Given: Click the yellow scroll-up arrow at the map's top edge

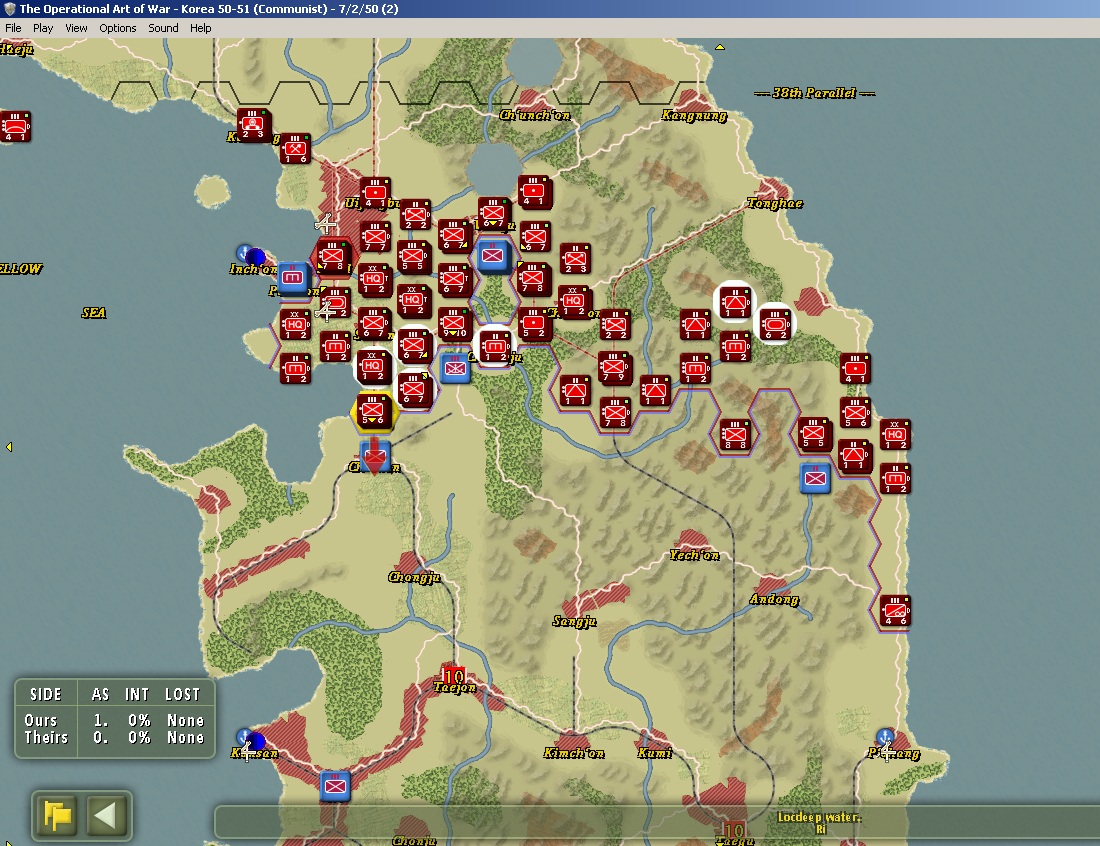Looking at the screenshot, I should coord(720,47).
